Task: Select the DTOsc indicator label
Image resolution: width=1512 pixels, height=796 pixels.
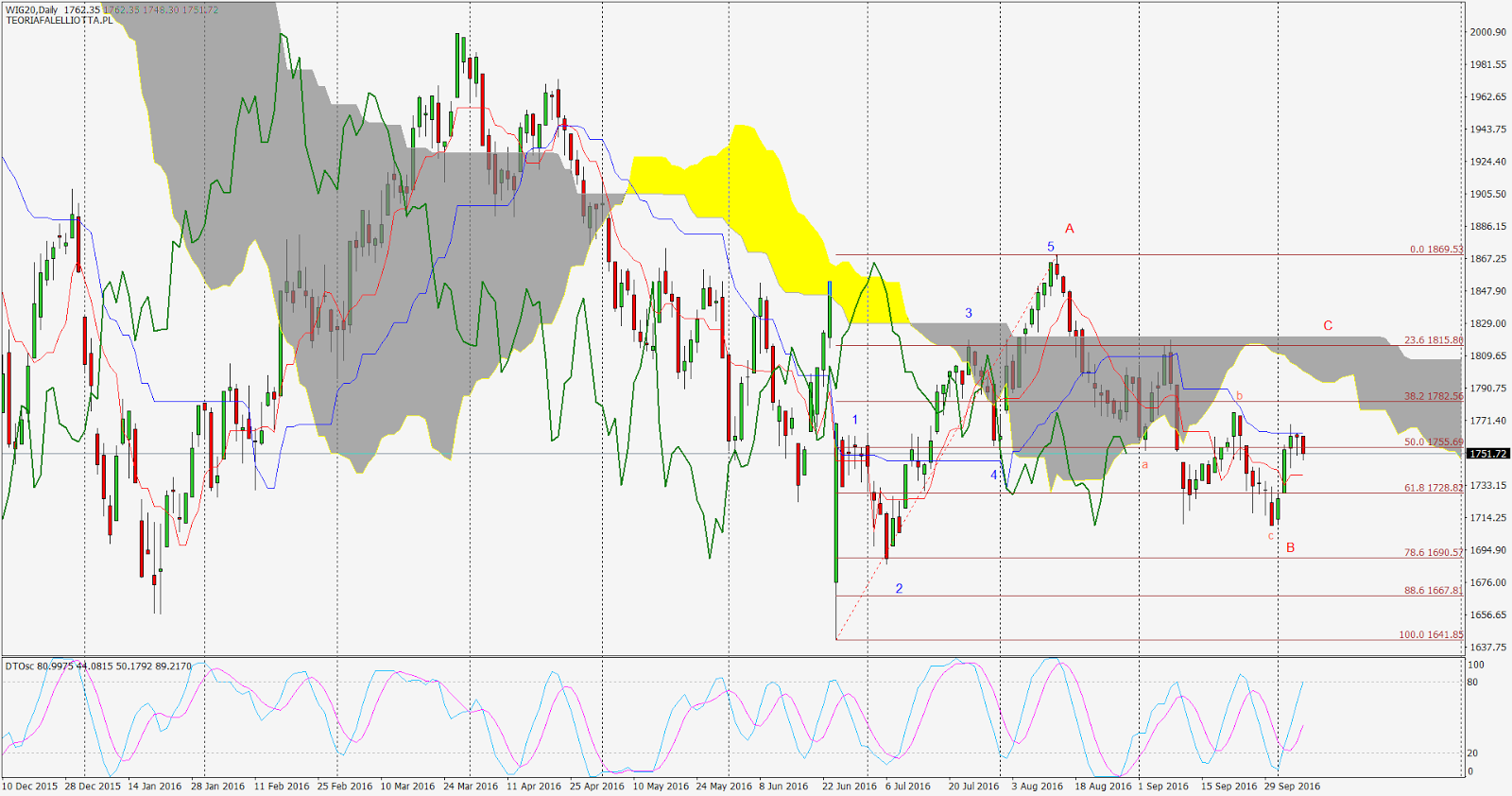Action: (x=20, y=666)
